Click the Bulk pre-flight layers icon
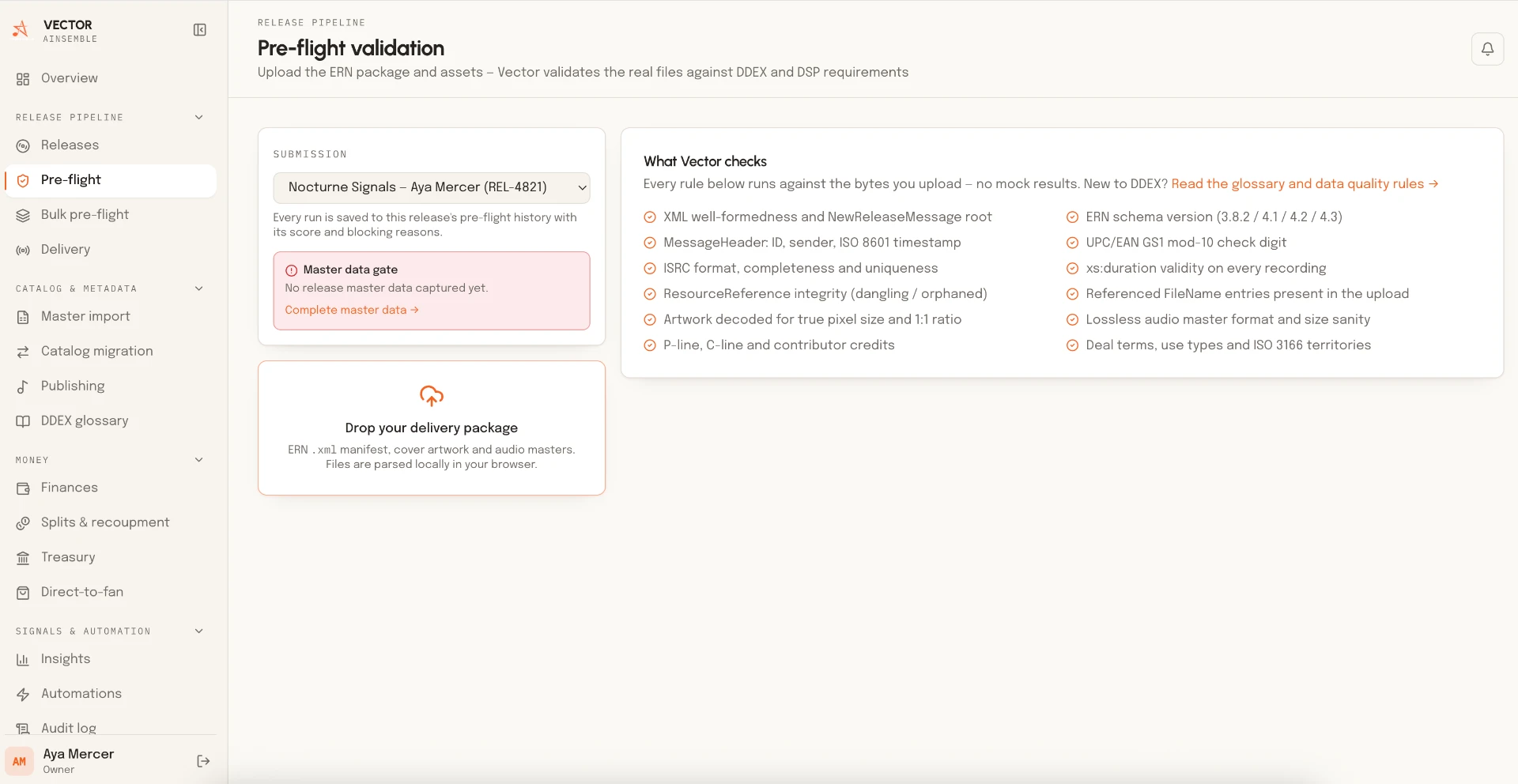 coord(23,216)
